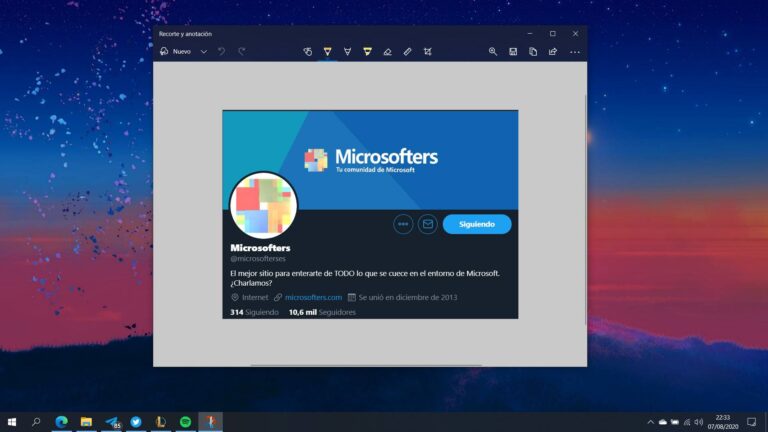Click the @microsofterses handle text
Viewport: 768px width, 432px height.
(x=258, y=259)
